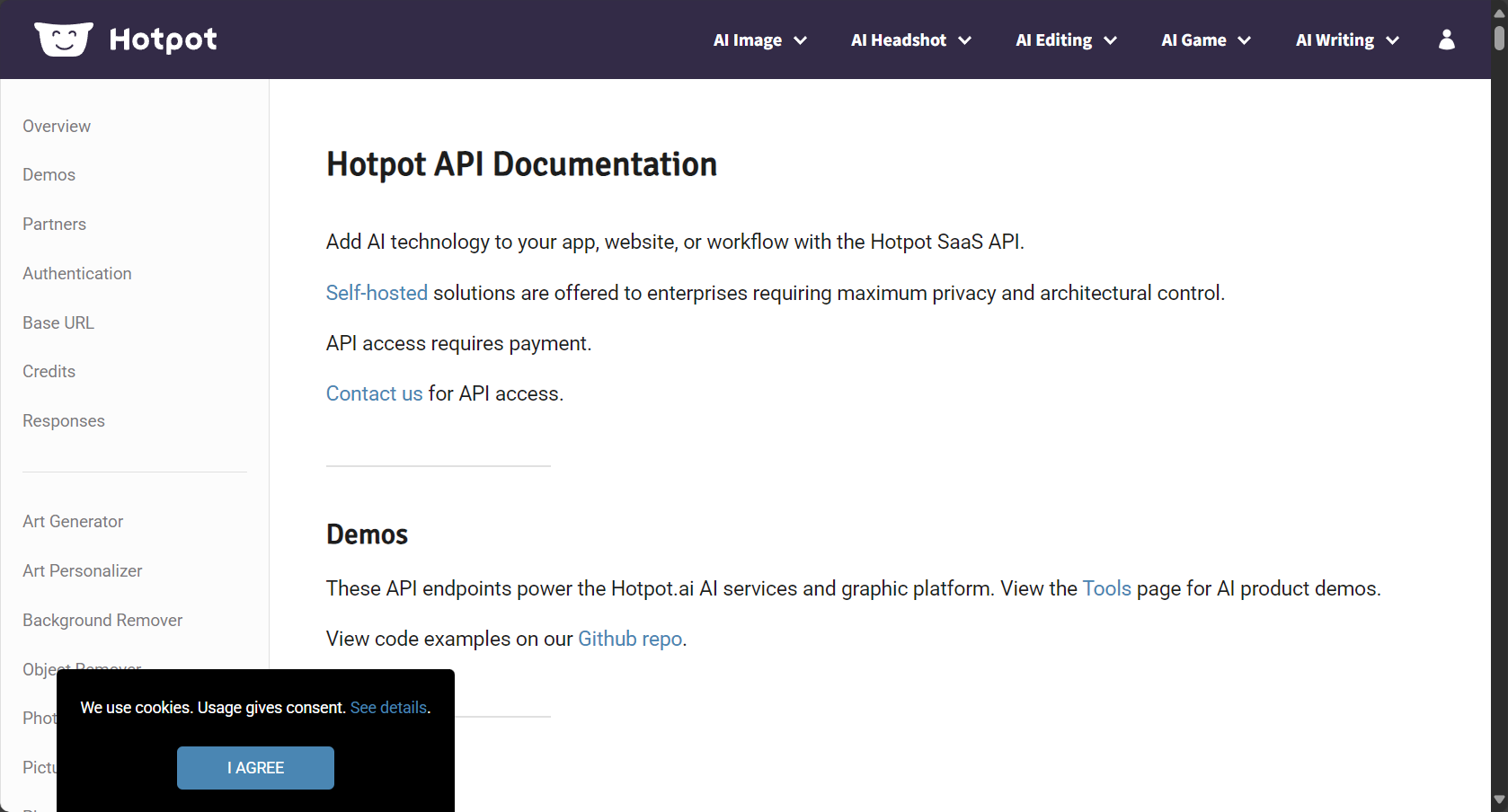
Task: Accept cookies with I AGREE button
Action: 255,768
